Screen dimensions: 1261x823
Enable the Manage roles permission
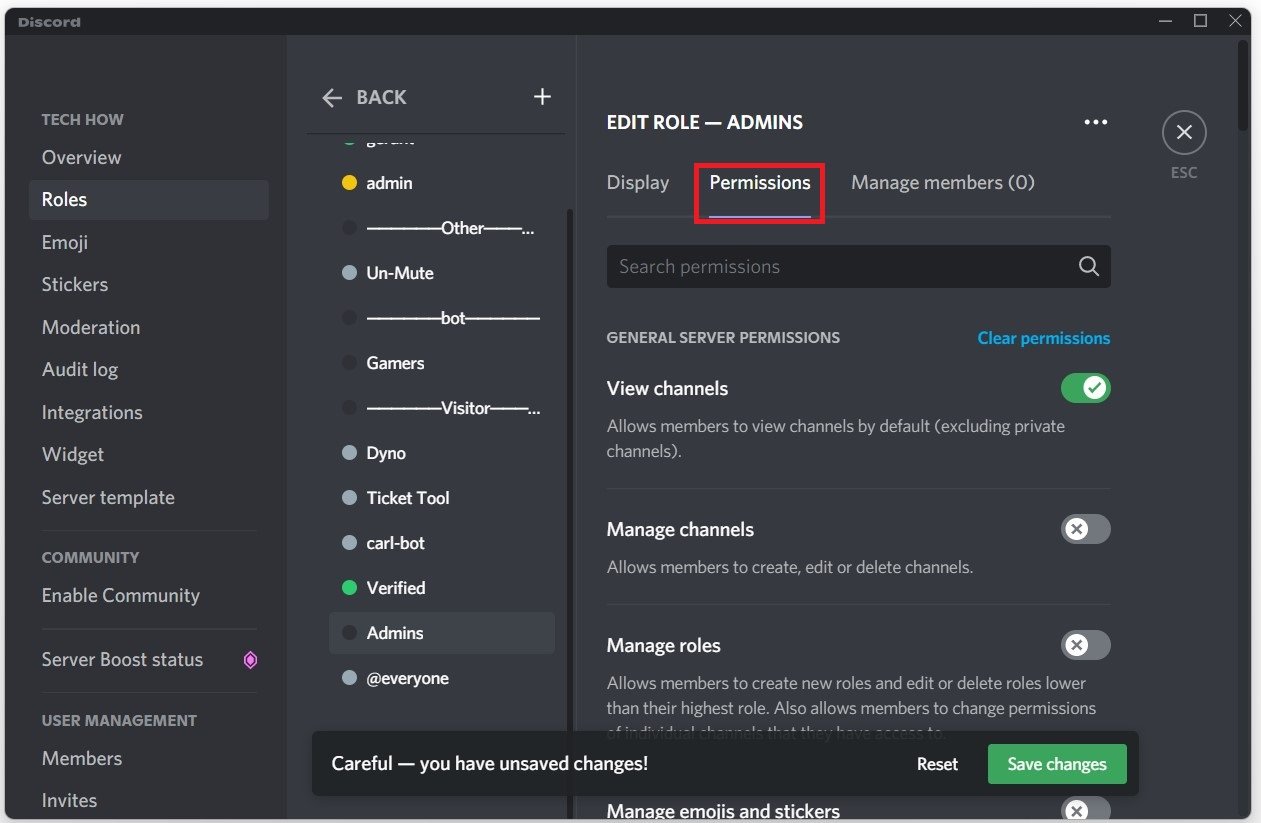(x=1085, y=645)
